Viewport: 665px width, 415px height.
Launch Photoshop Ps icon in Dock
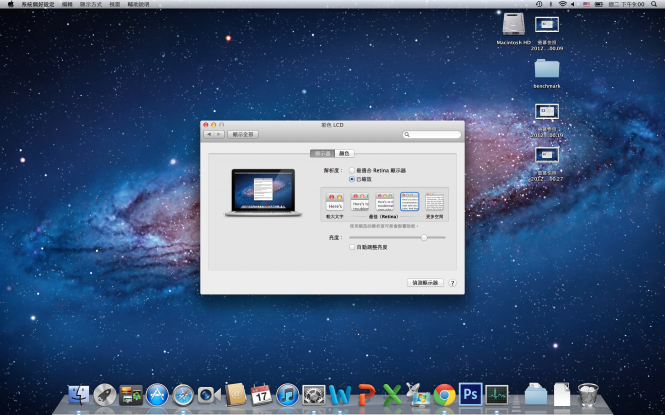click(x=470, y=395)
